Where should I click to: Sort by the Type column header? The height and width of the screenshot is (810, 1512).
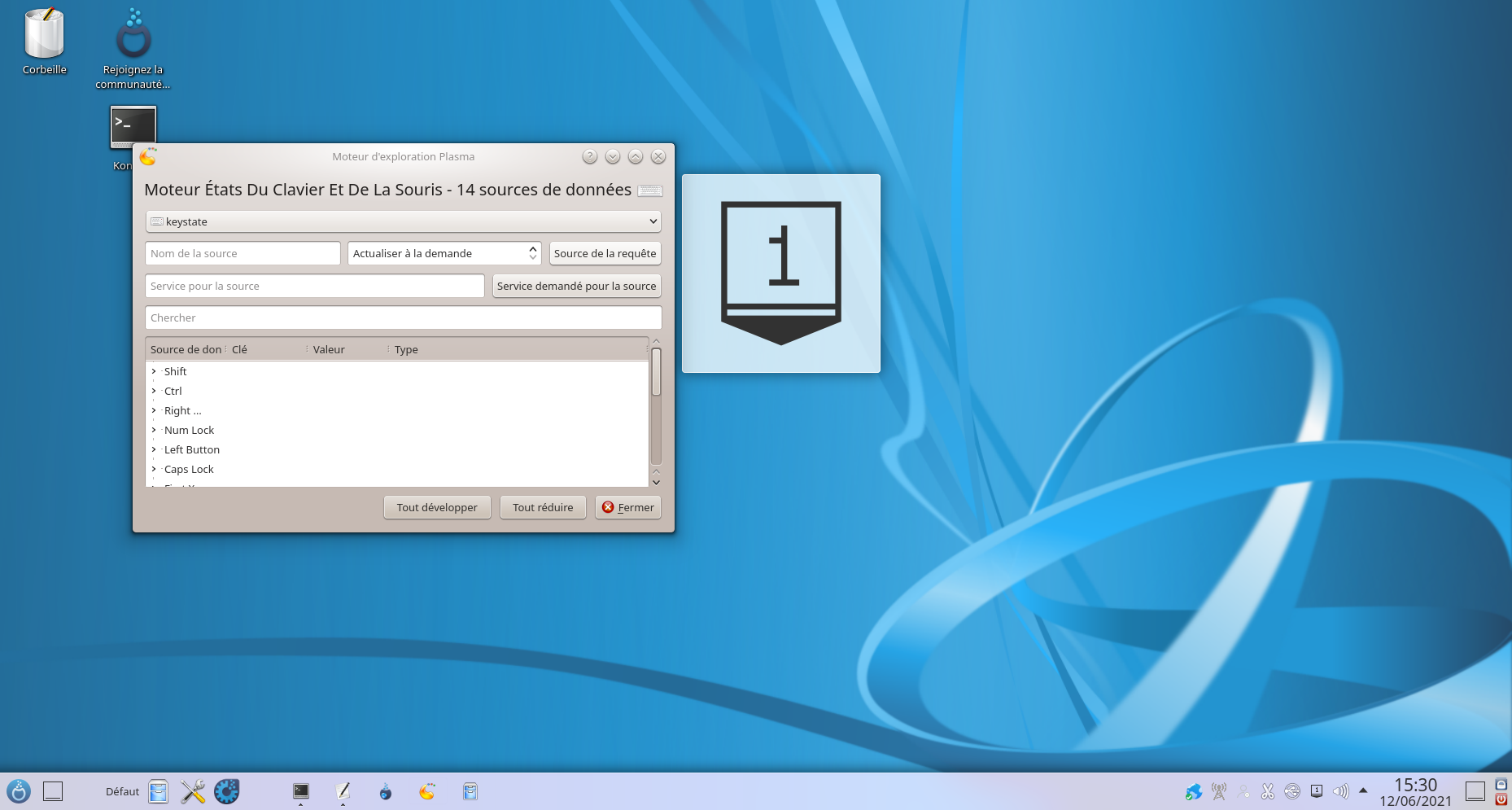tap(518, 349)
